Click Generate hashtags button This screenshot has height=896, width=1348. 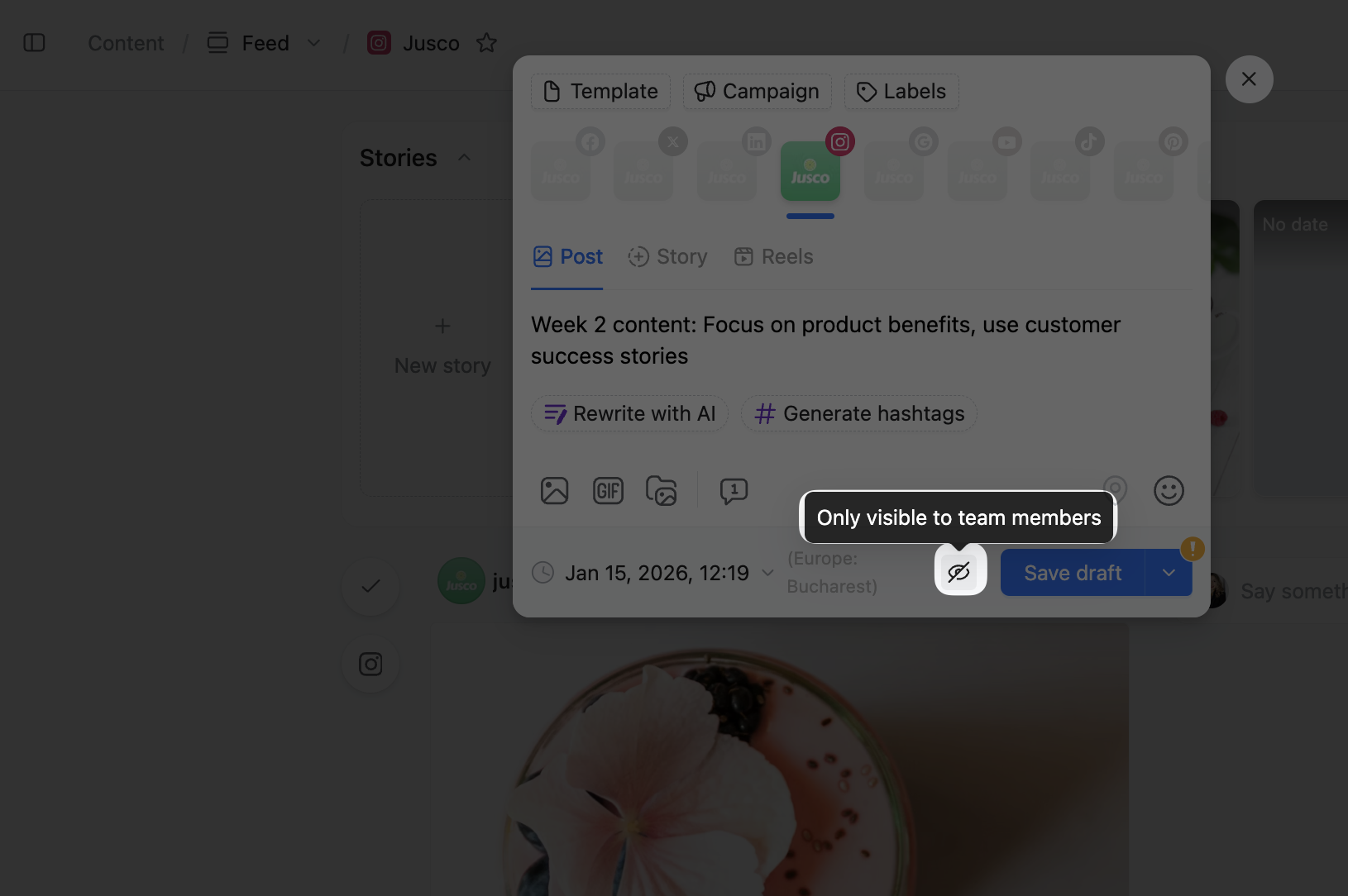point(859,413)
